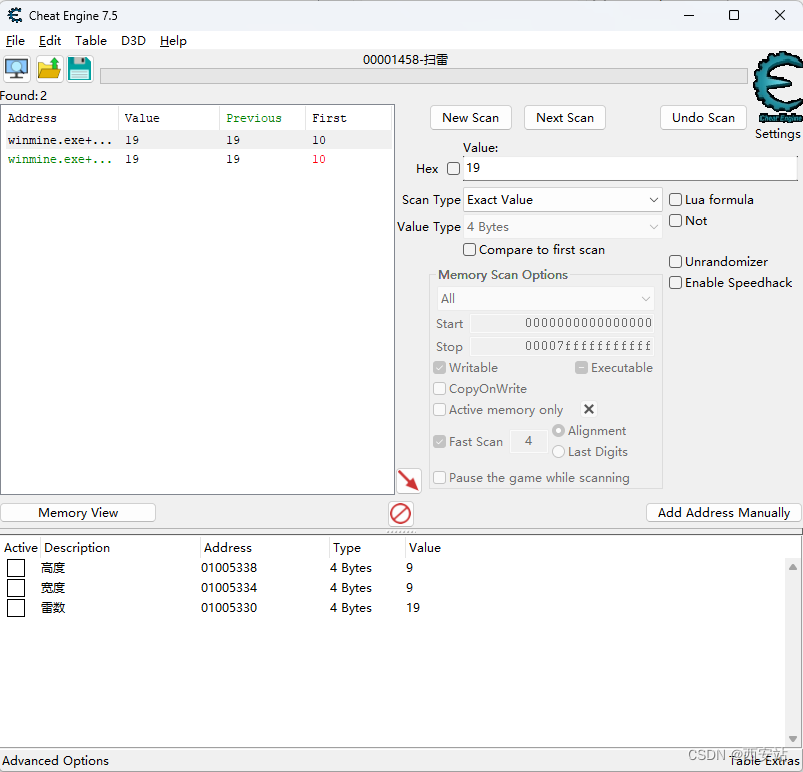
Task: Select the 宽度 address 01005334 cell
Action: tap(229, 588)
